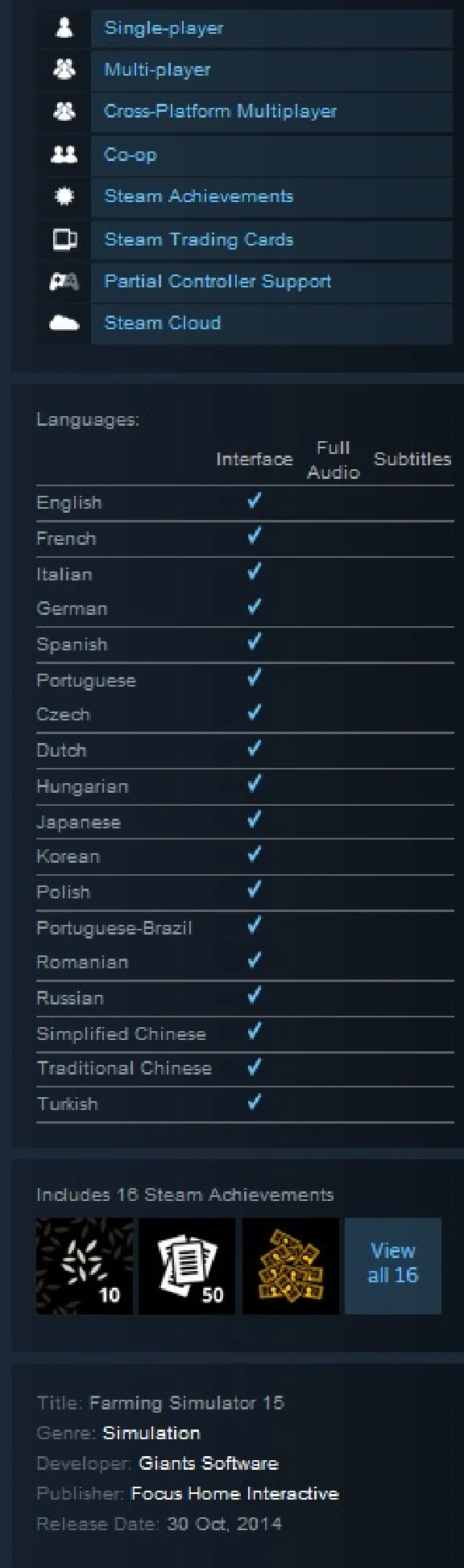Viewport: 464px width, 1568px height.
Task: Click the wheat grains achievement thumbnail
Action: click(85, 1266)
